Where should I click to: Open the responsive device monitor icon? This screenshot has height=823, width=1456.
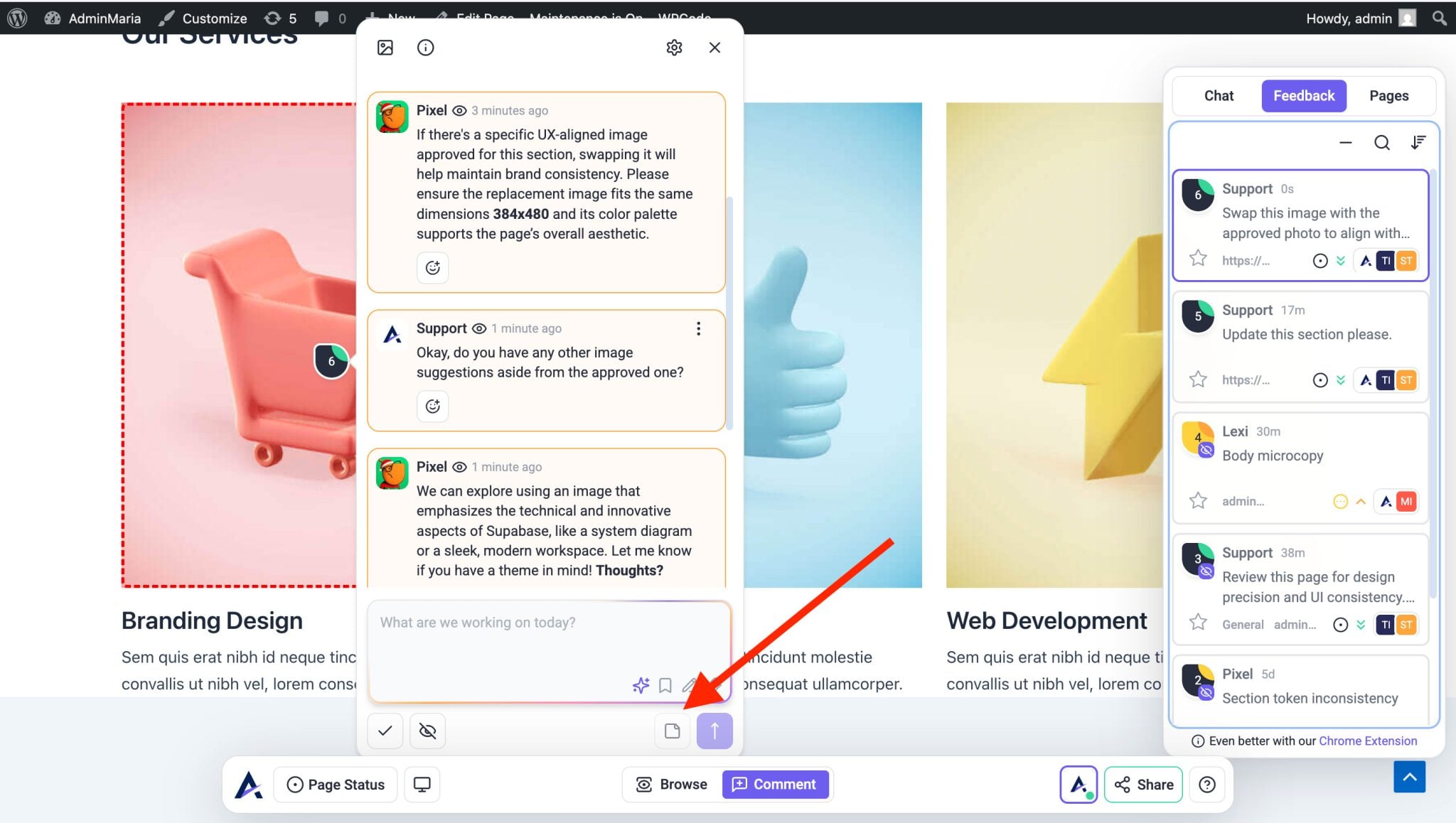click(422, 785)
